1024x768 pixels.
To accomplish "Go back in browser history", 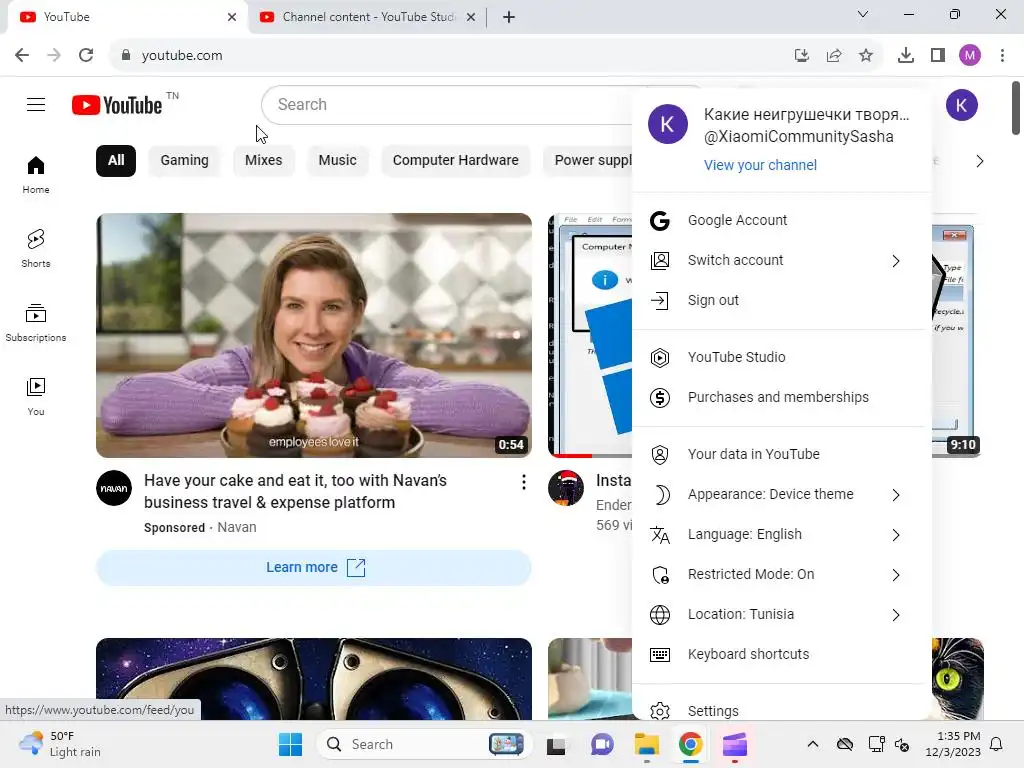I will coord(22,55).
